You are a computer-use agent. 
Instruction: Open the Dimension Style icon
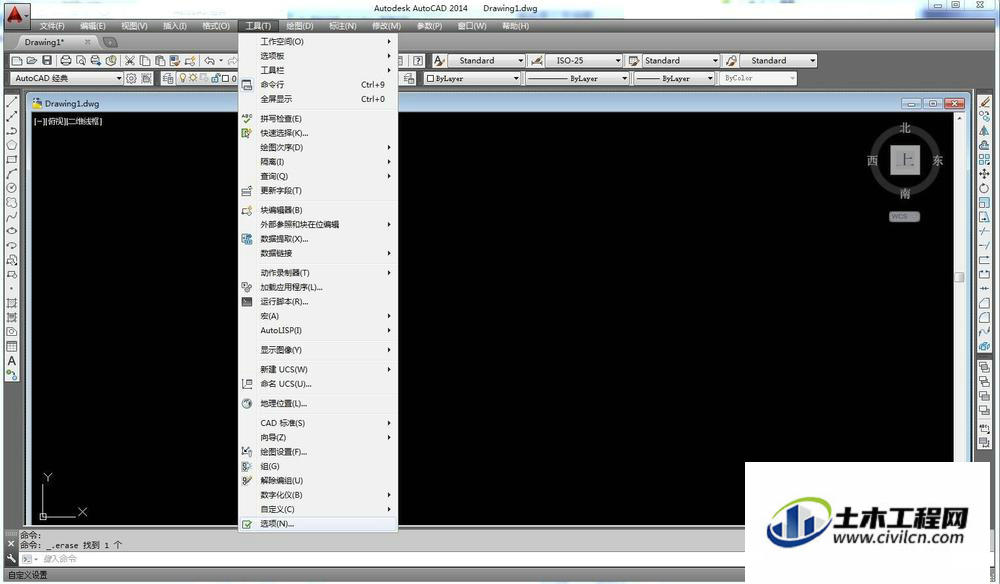537,61
